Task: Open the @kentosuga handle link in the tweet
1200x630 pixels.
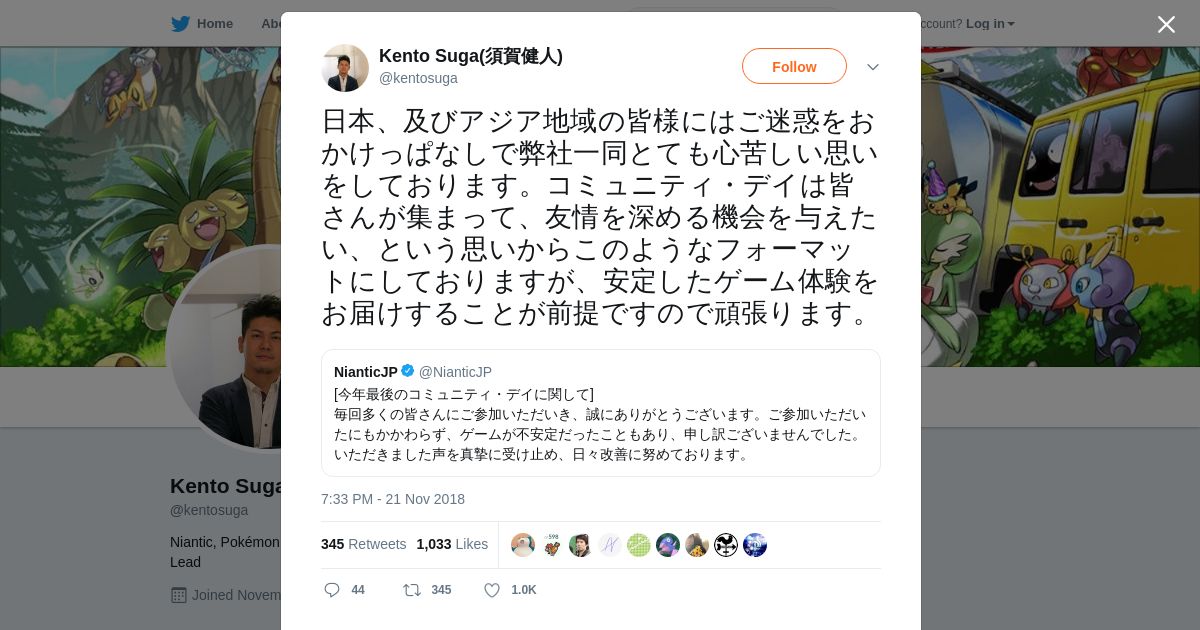Action: tap(418, 78)
